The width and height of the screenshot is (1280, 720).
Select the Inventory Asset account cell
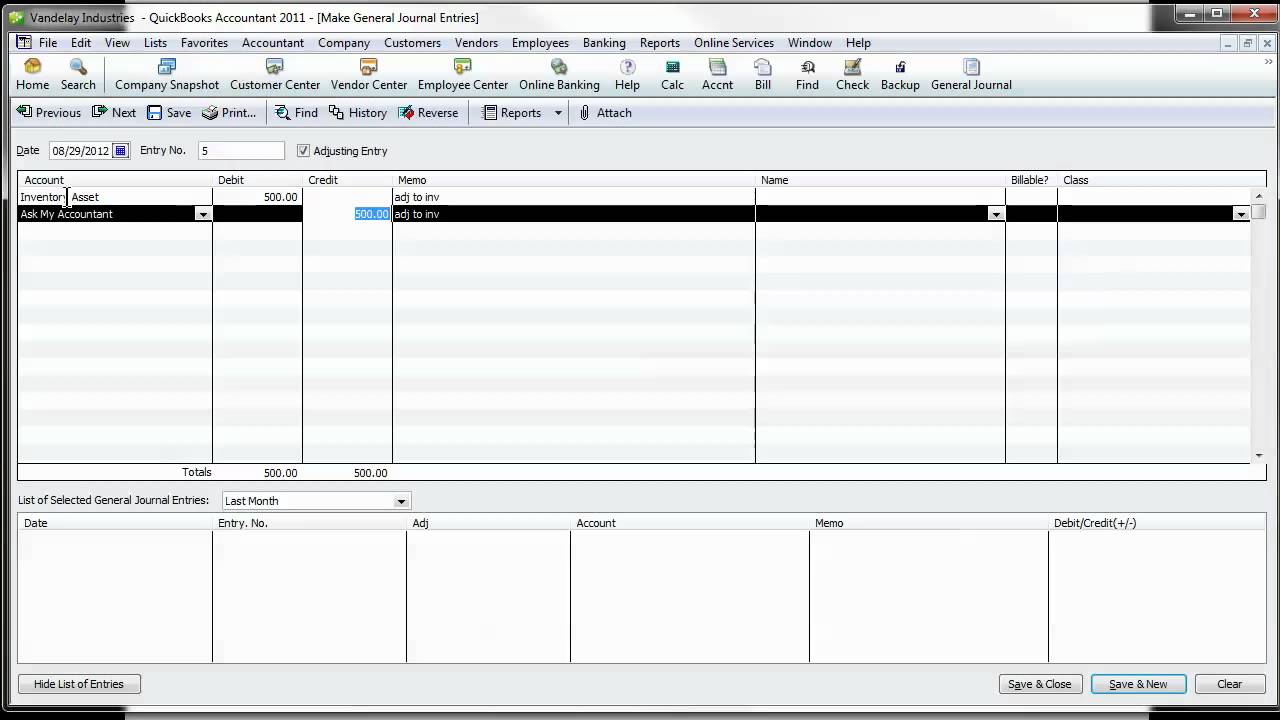coord(115,197)
